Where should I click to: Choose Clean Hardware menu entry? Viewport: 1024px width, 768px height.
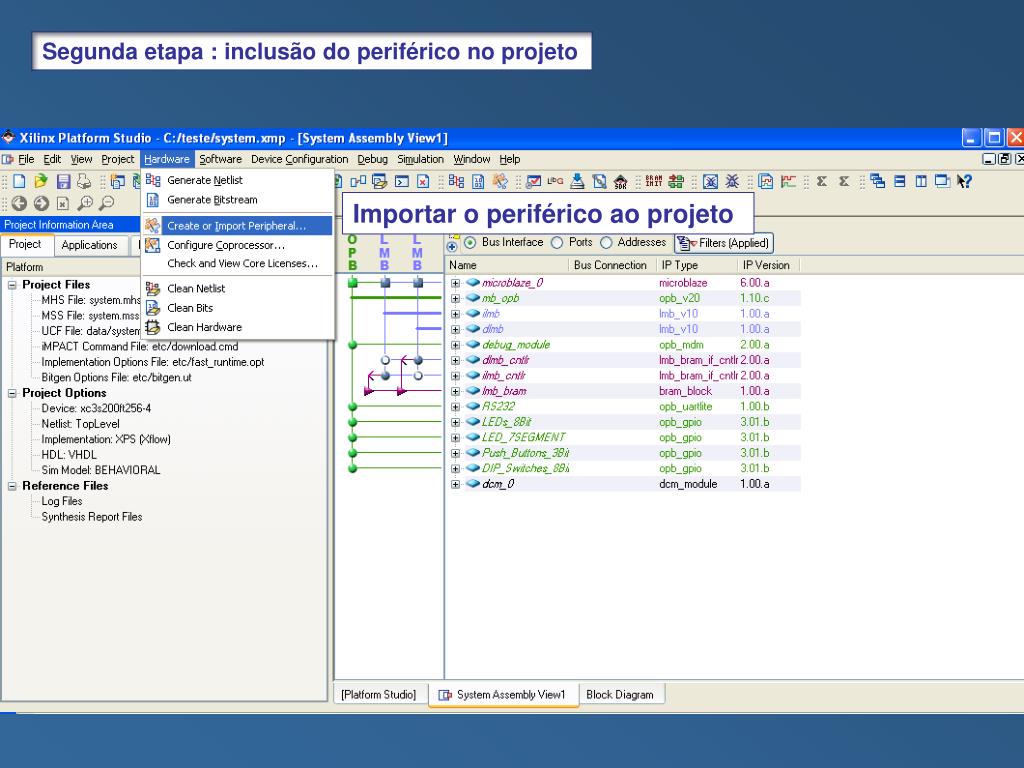pos(238,327)
